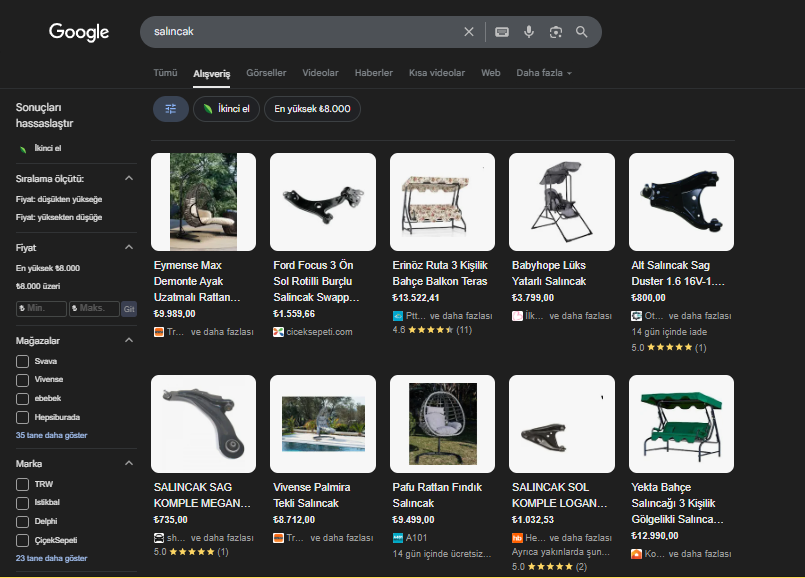Open the Ford Focus 3 control arm thumbnail
The height and width of the screenshot is (578, 805).
click(x=323, y=202)
